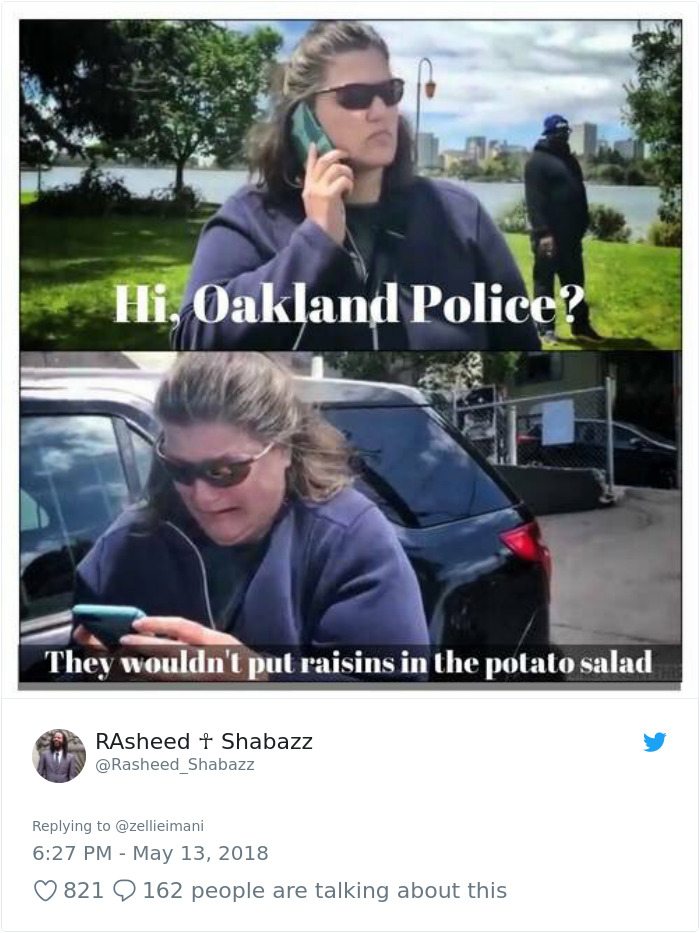Open RAsheed Shabazz's profile avatar

59,755
